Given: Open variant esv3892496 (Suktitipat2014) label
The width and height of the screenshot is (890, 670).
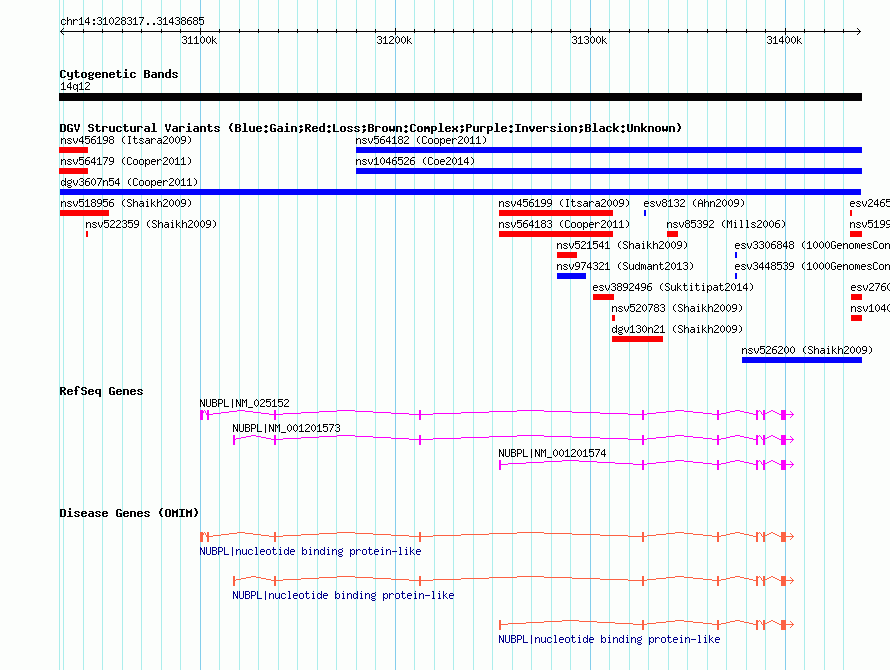Looking at the screenshot, I should pos(673,287).
